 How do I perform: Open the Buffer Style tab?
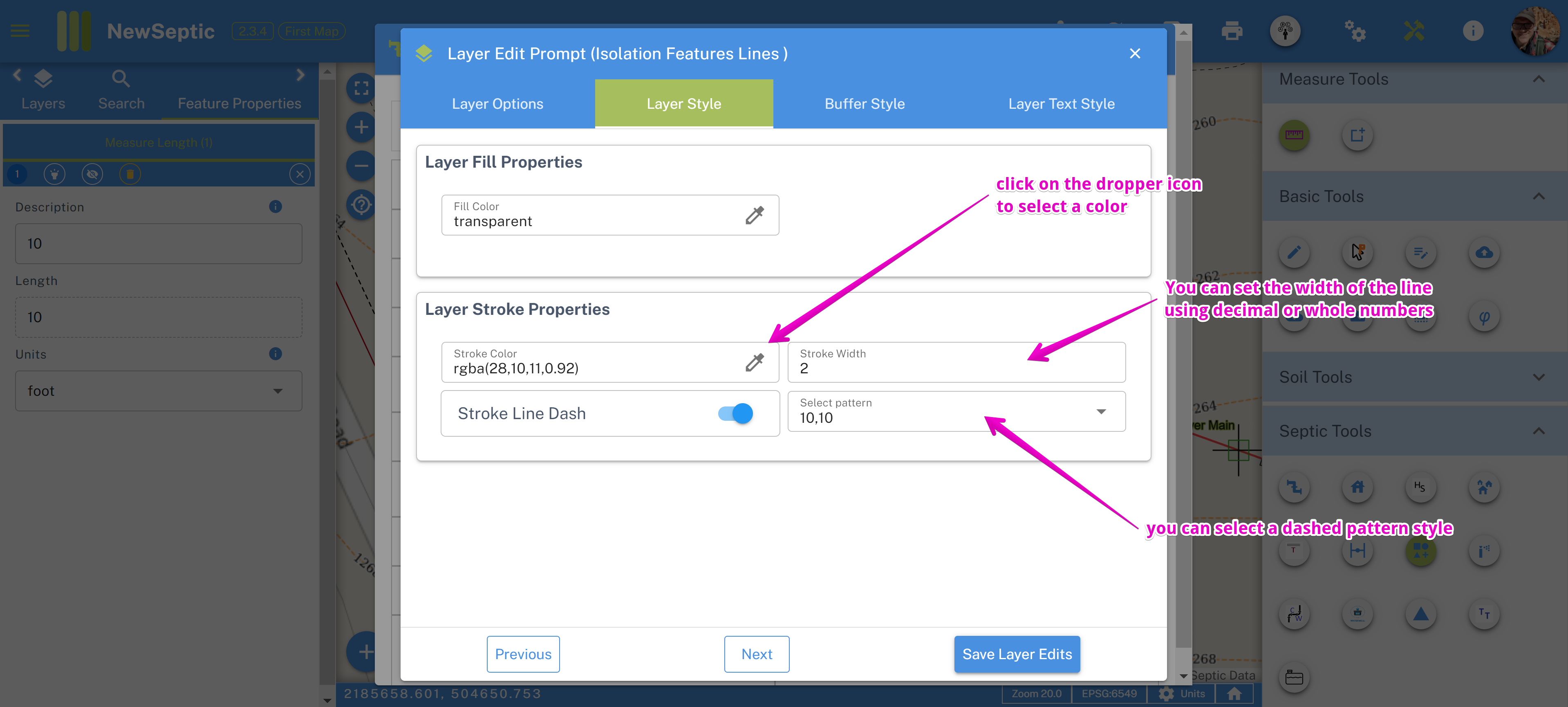tap(865, 104)
